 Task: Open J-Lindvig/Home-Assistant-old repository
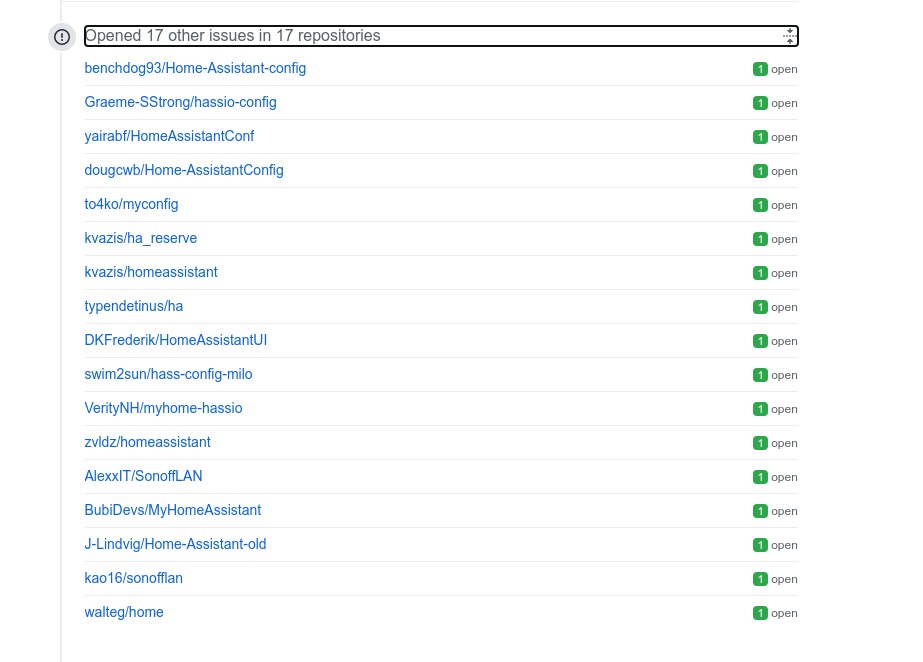[x=175, y=544]
